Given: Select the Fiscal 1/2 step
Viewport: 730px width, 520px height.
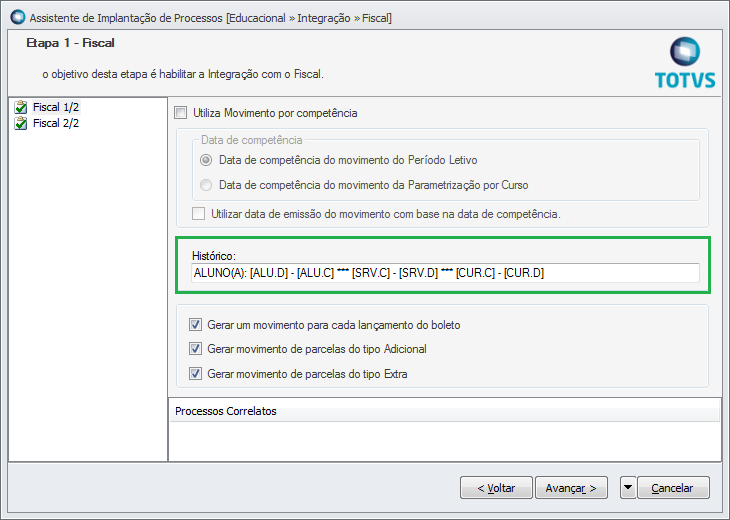Looking at the screenshot, I should [56, 107].
